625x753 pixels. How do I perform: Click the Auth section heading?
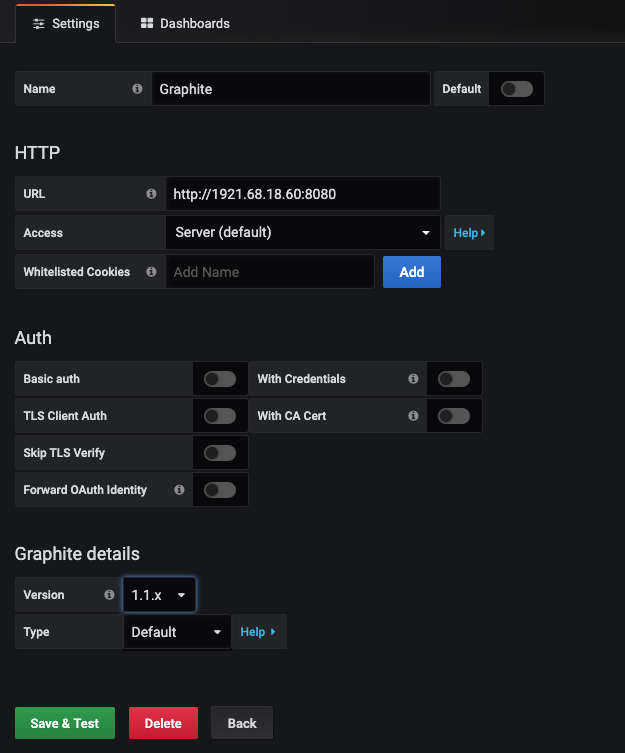tap(33, 338)
